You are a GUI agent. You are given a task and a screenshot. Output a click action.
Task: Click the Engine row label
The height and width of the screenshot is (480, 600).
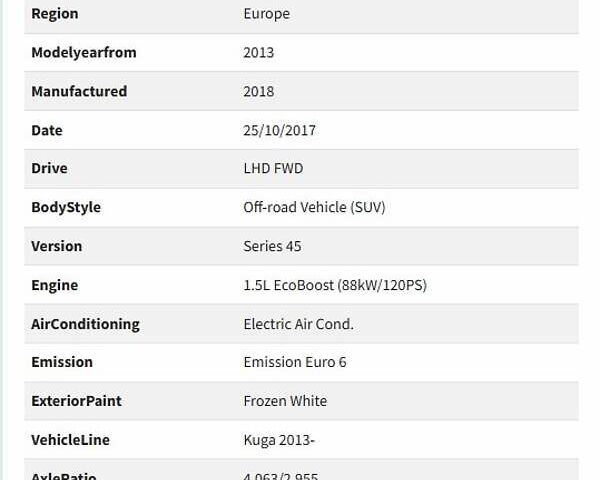(54, 285)
